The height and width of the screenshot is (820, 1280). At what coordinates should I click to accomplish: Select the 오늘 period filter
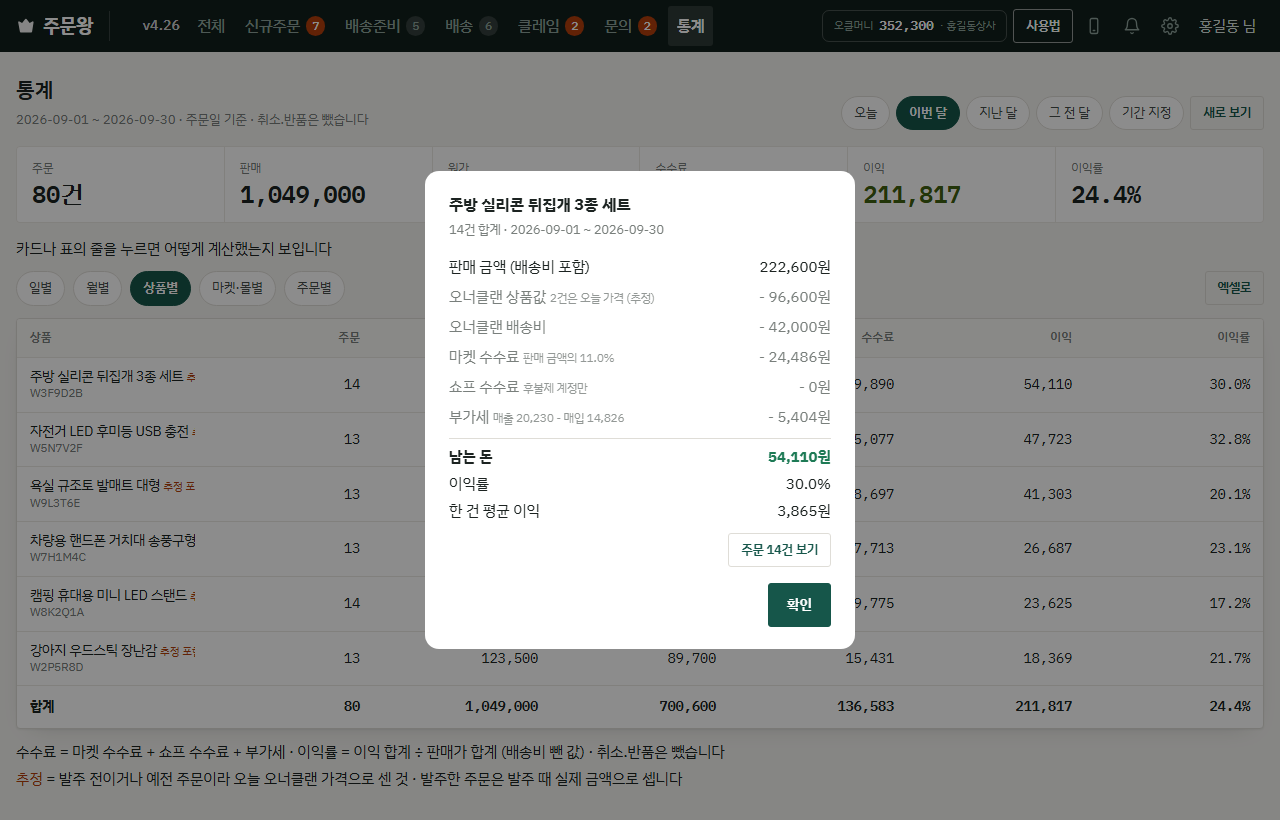coord(866,113)
